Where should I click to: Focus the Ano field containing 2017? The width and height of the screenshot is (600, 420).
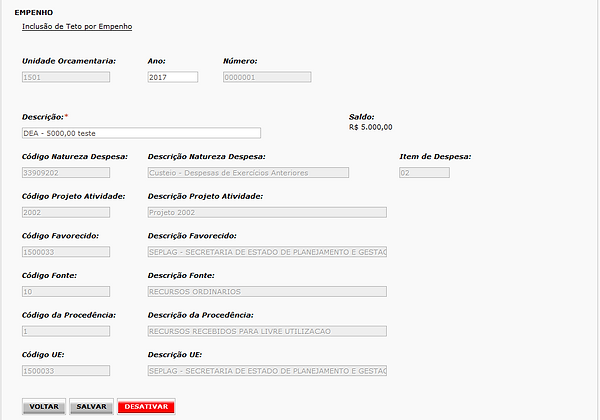pyautogui.click(x=173, y=77)
